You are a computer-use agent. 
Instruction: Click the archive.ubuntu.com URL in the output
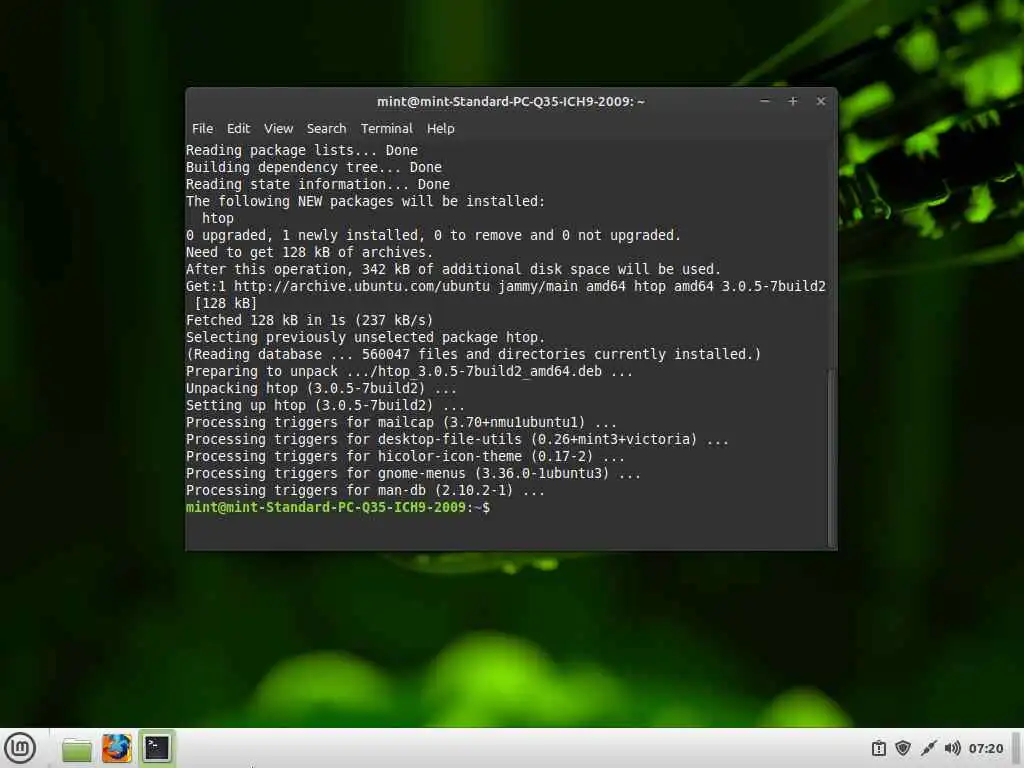point(362,286)
